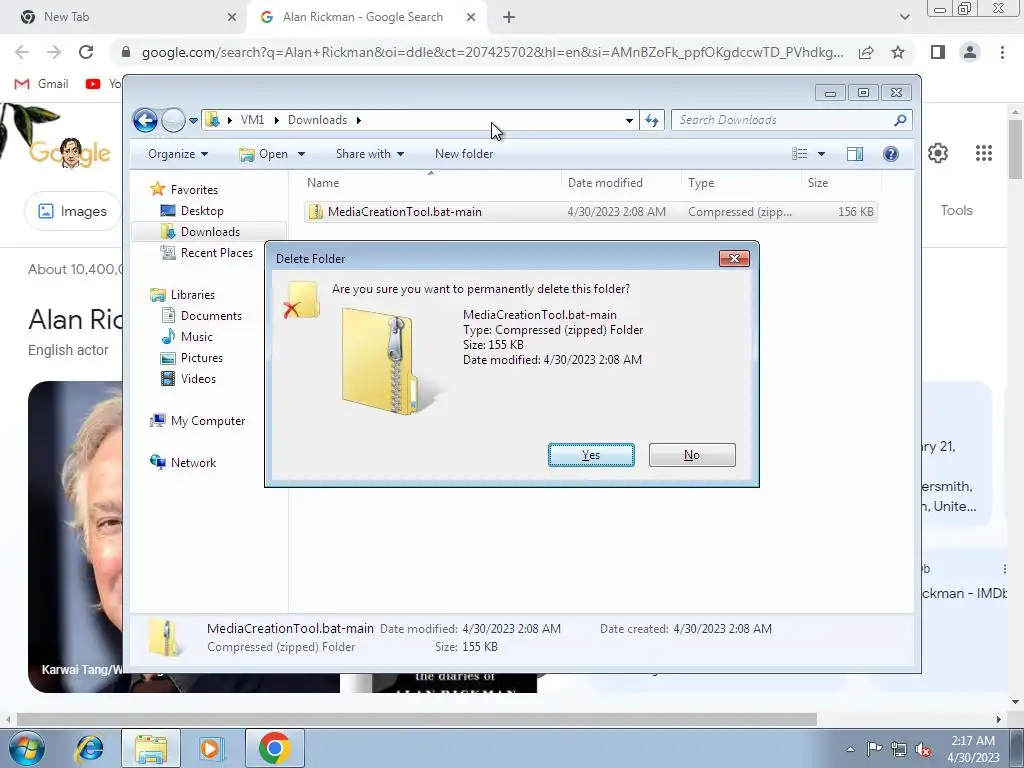Cancel deletion with the No button
This screenshot has width=1024, height=768.
692,455
